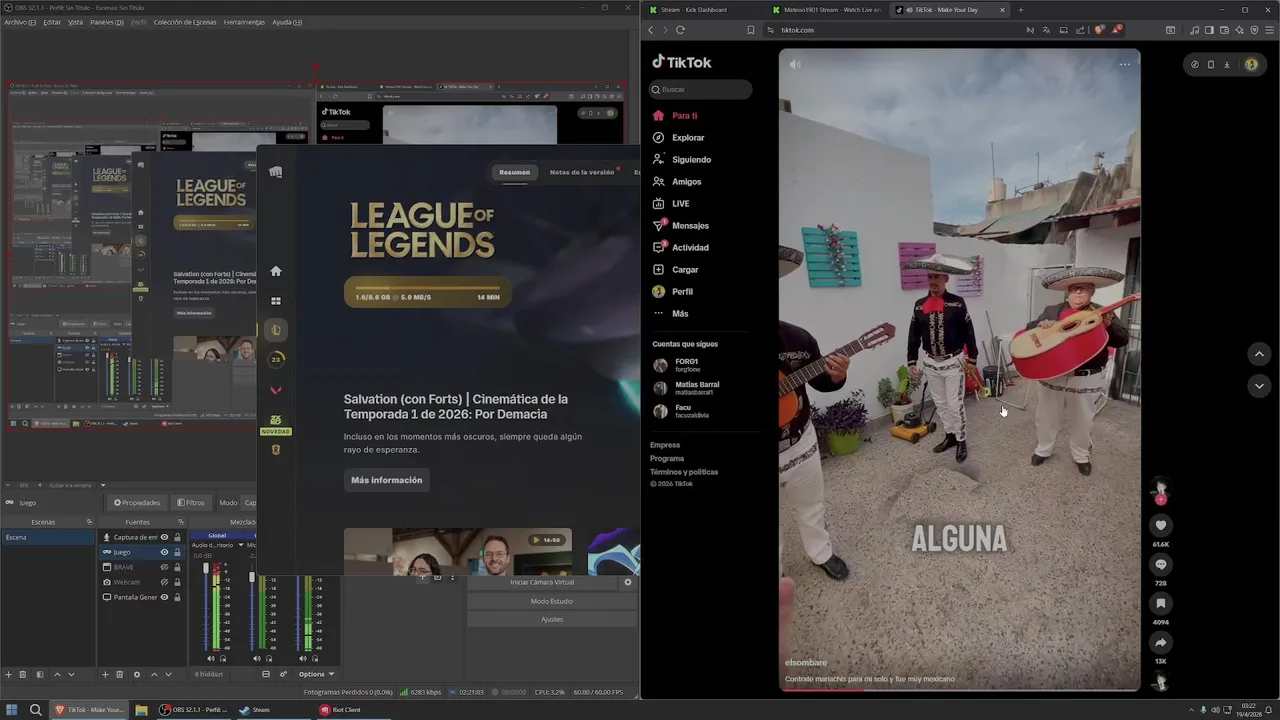The width and height of the screenshot is (1280, 720).
Task: Click the download app icon in TikTok header
Action: point(1227,64)
